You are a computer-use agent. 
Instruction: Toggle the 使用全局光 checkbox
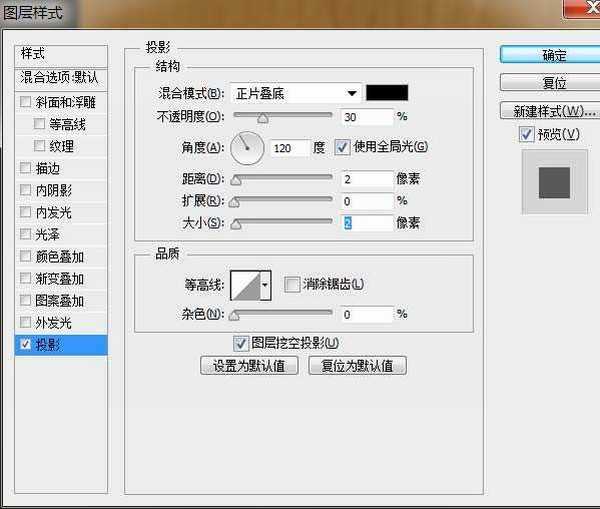(x=342, y=147)
